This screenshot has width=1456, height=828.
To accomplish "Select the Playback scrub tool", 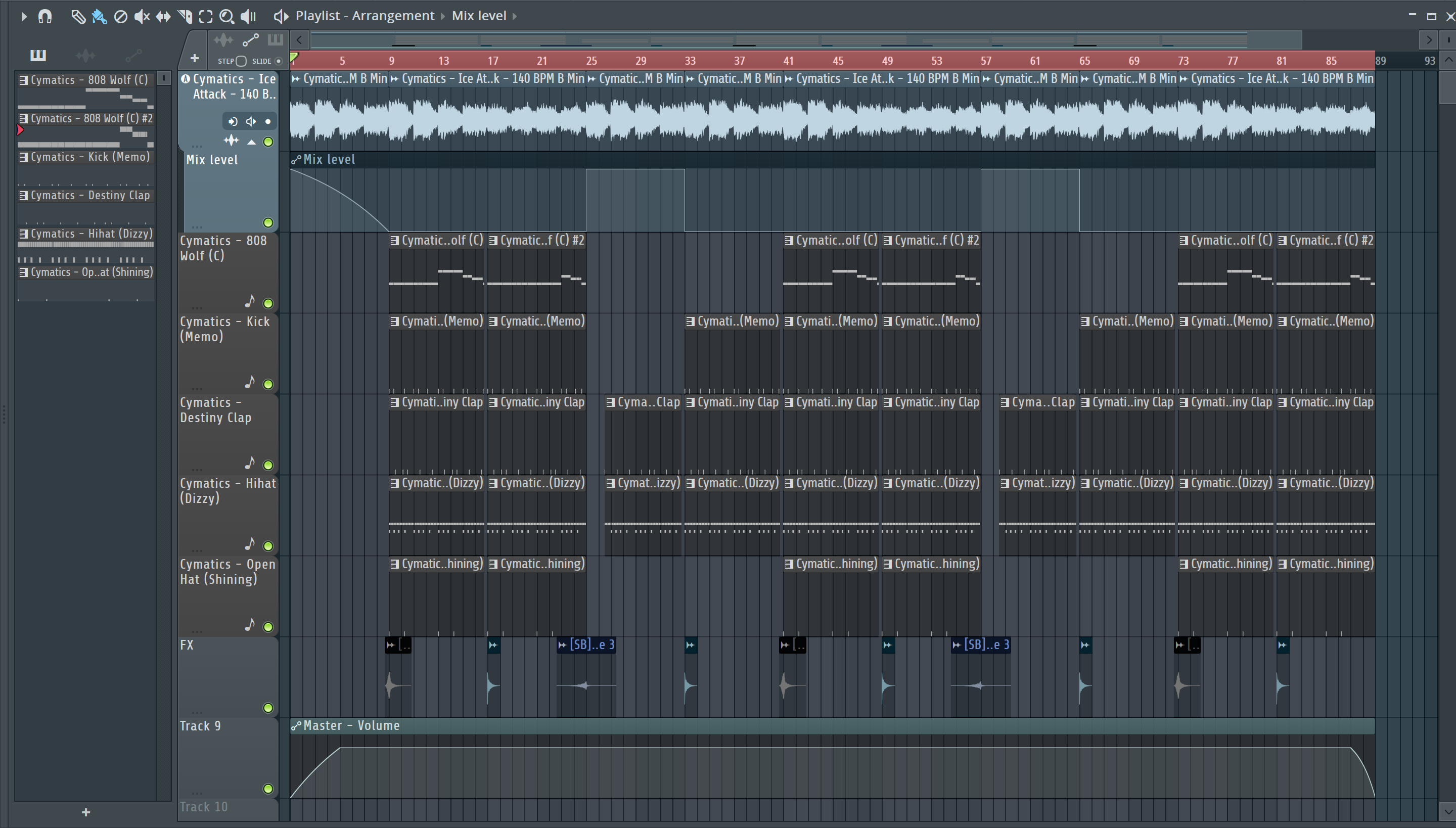I will 249,17.
